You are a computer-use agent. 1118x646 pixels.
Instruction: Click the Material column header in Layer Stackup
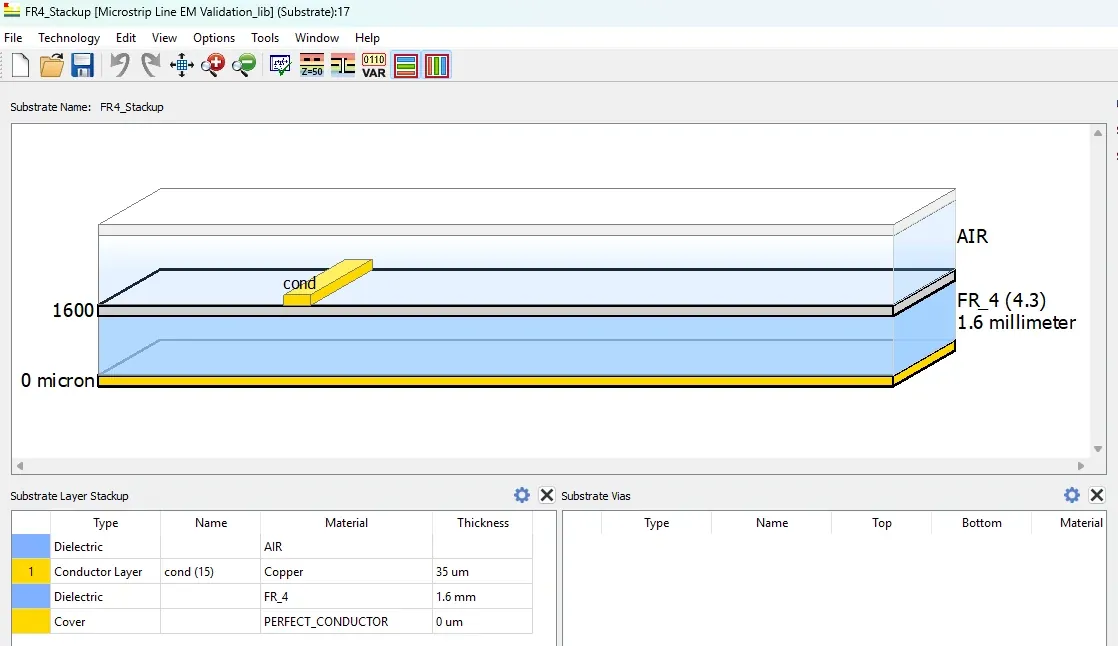click(347, 523)
